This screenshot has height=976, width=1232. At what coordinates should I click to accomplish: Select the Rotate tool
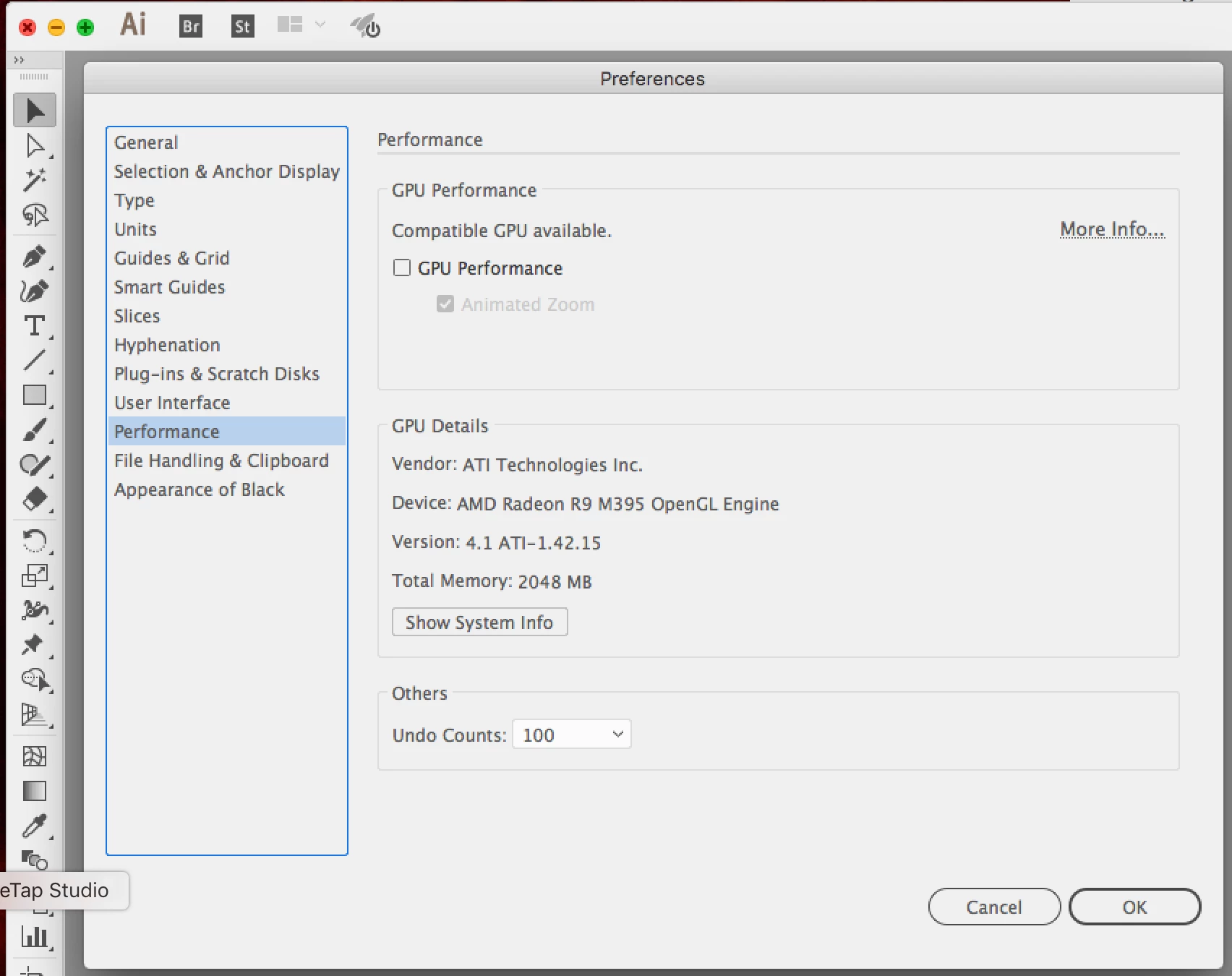(x=35, y=541)
